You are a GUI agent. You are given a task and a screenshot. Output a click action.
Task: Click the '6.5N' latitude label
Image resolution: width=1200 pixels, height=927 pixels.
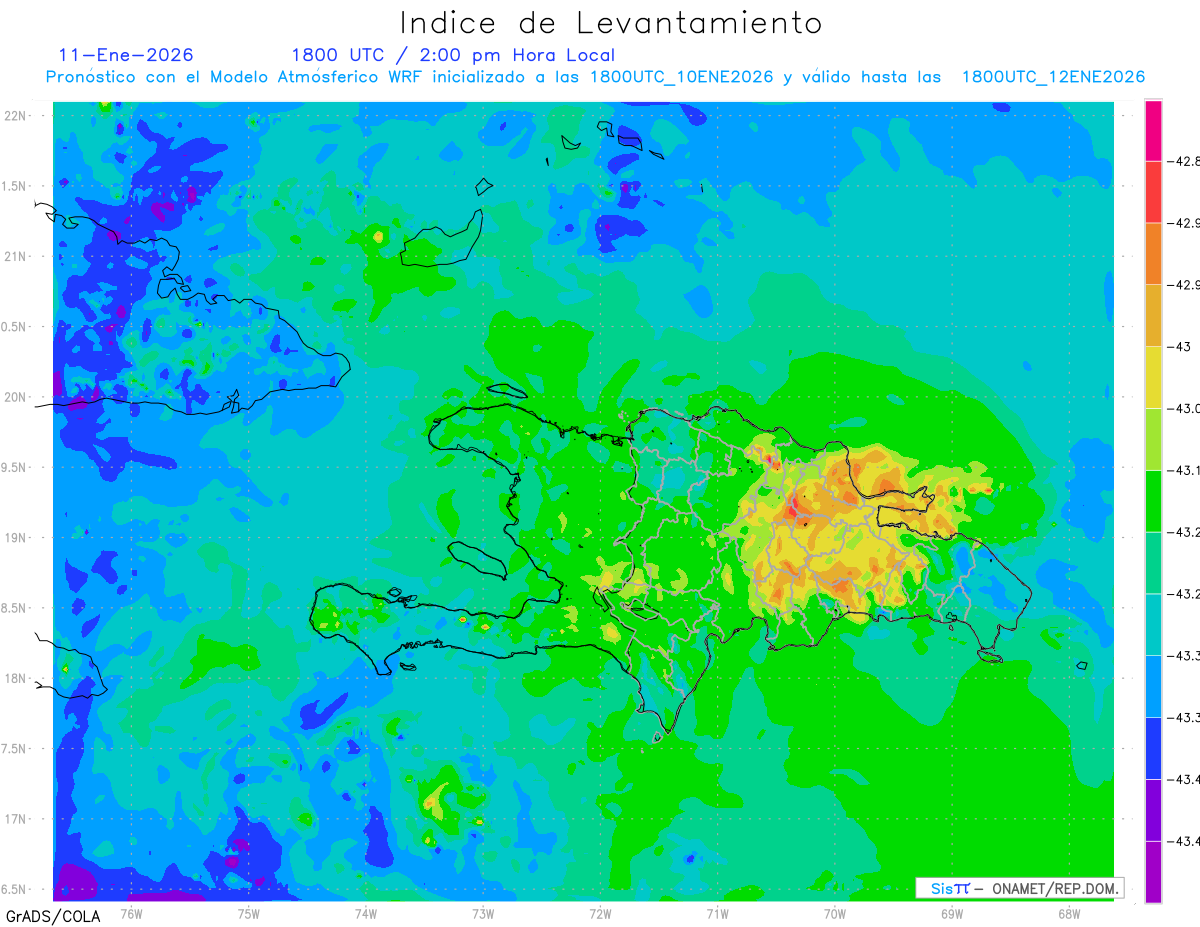coord(14,889)
